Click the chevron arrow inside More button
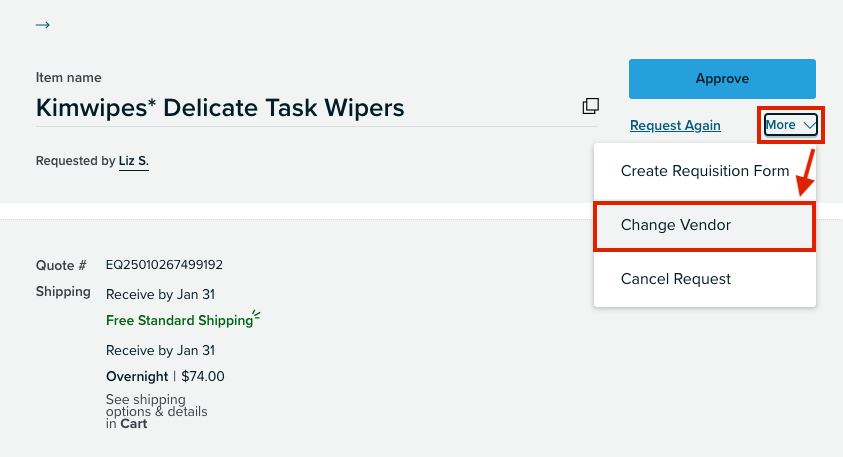 (809, 125)
